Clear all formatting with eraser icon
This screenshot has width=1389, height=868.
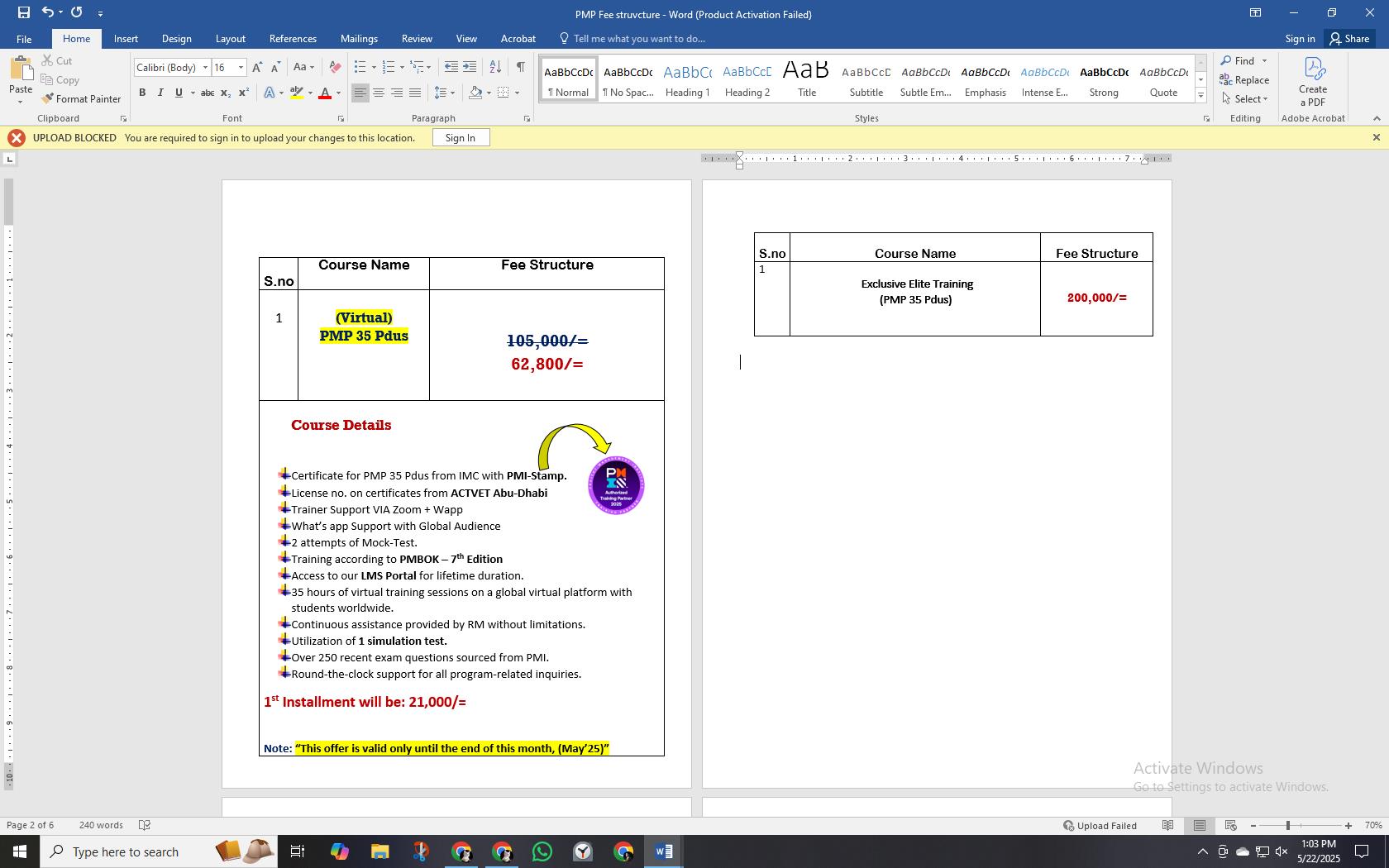pos(335,68)
